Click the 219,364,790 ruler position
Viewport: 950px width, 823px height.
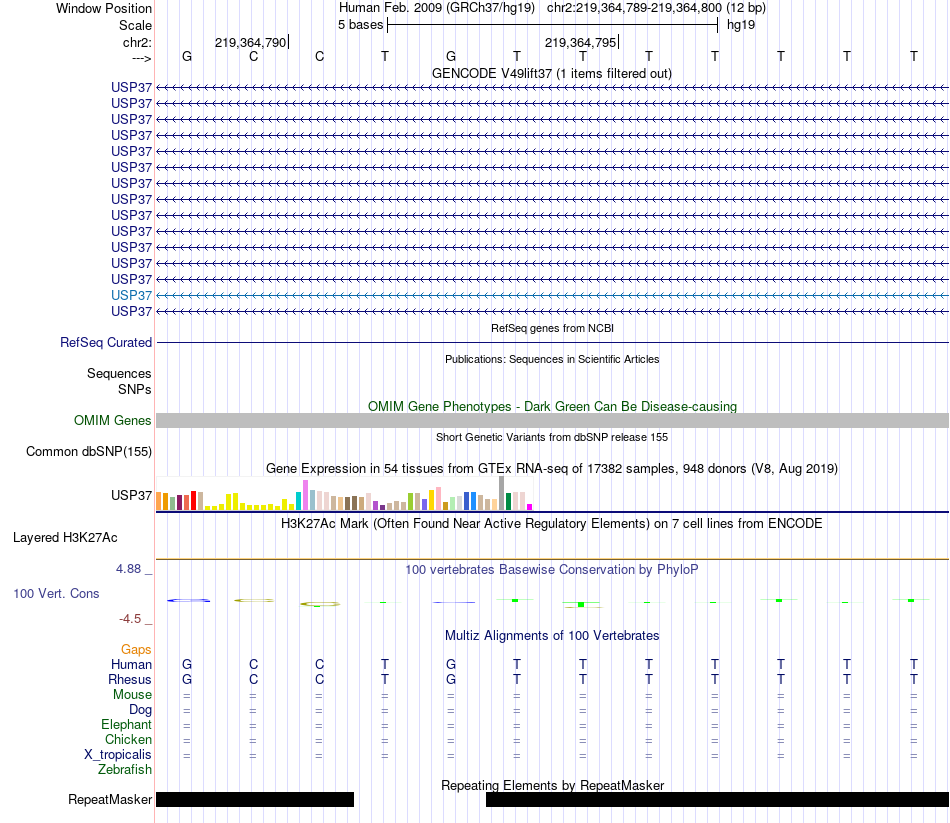[x=250, y=42]
